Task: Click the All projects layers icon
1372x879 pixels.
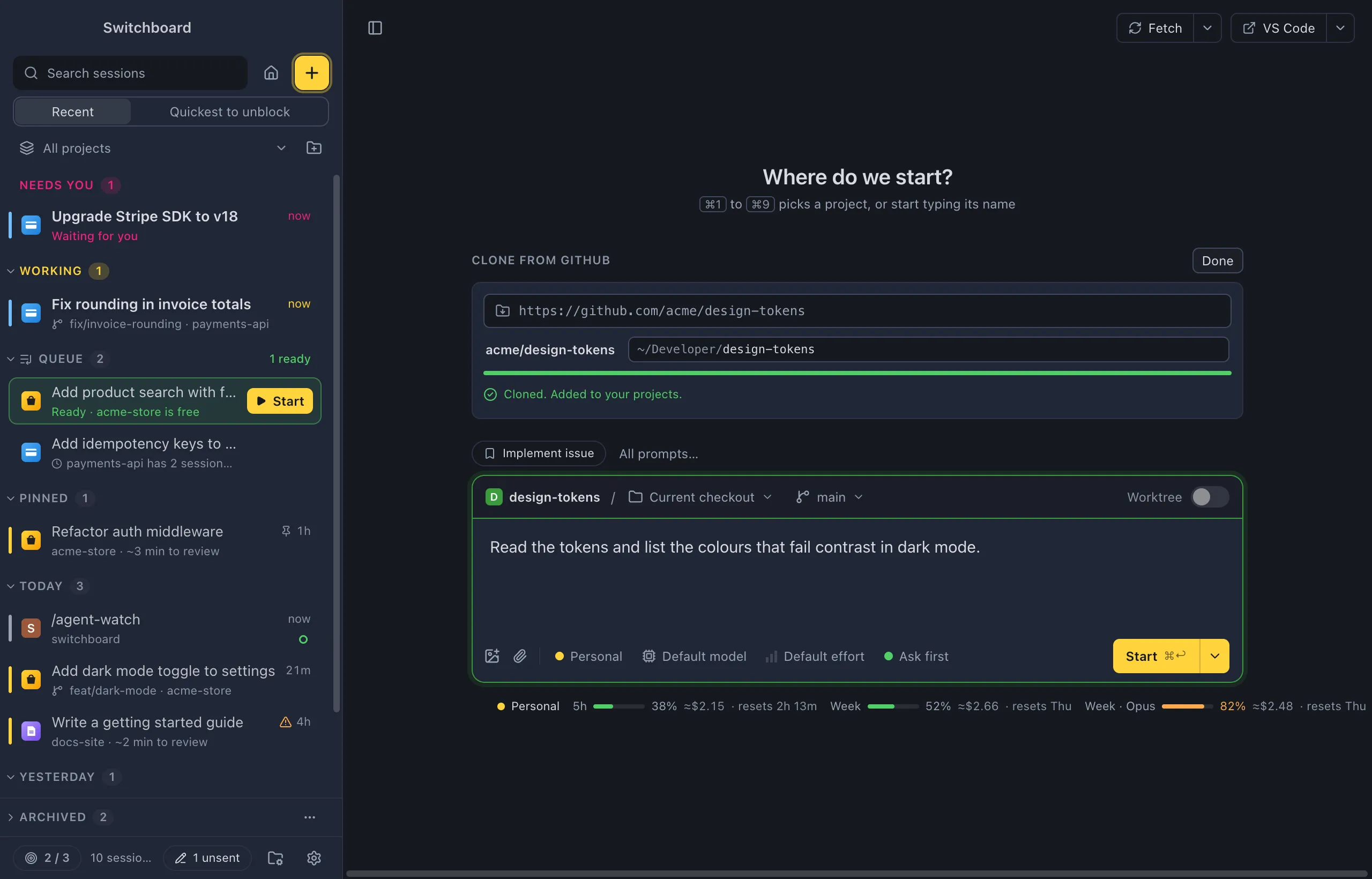Action: click(27, 148)
